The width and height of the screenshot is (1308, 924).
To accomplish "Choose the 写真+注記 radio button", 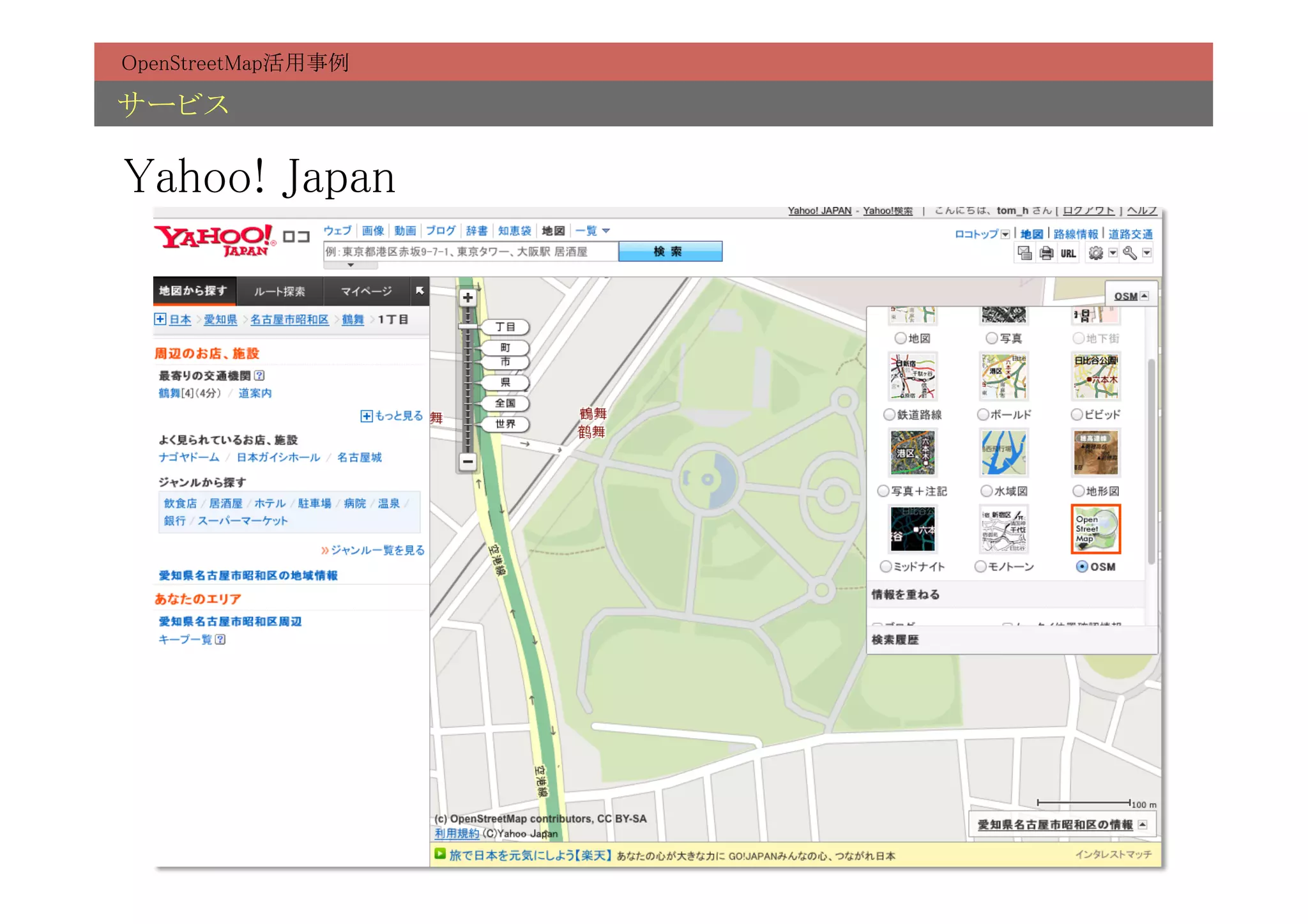I will point(883,490).
